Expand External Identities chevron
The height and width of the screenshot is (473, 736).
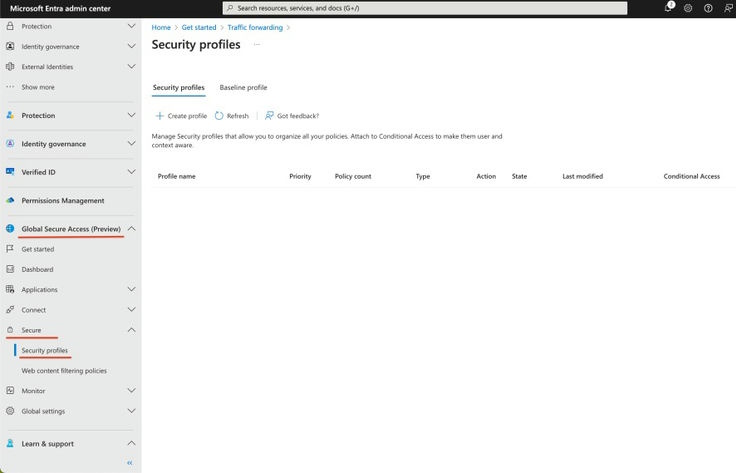131,67
